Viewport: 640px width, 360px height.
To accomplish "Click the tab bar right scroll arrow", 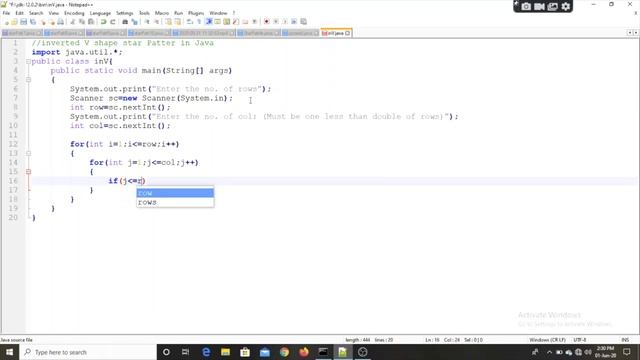I will coord(636,33).
